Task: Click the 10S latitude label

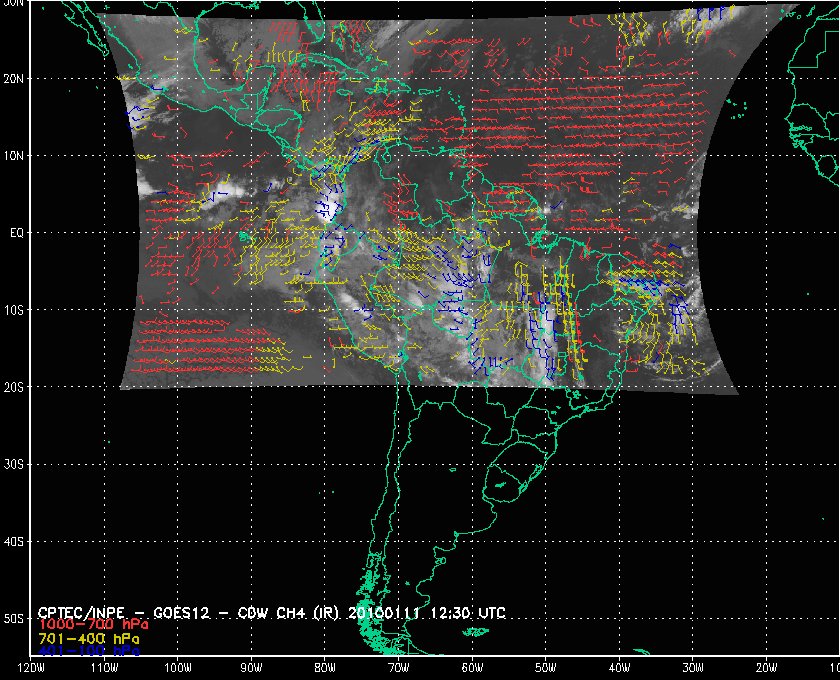Action: (x=14, y=310)
